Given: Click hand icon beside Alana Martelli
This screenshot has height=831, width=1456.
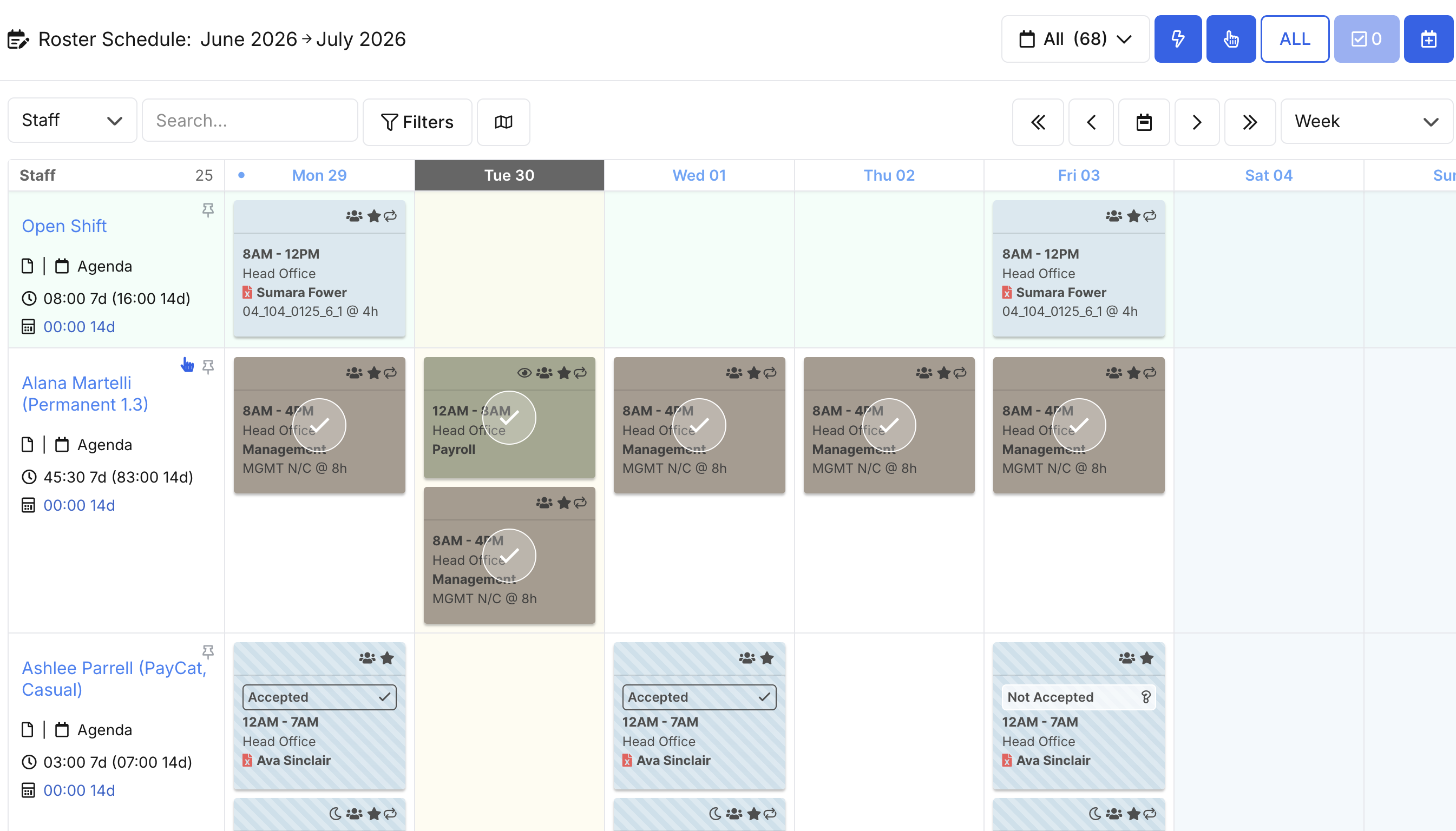Looking at the screenshot, I should pyautogui.click(x=187, y=365).
